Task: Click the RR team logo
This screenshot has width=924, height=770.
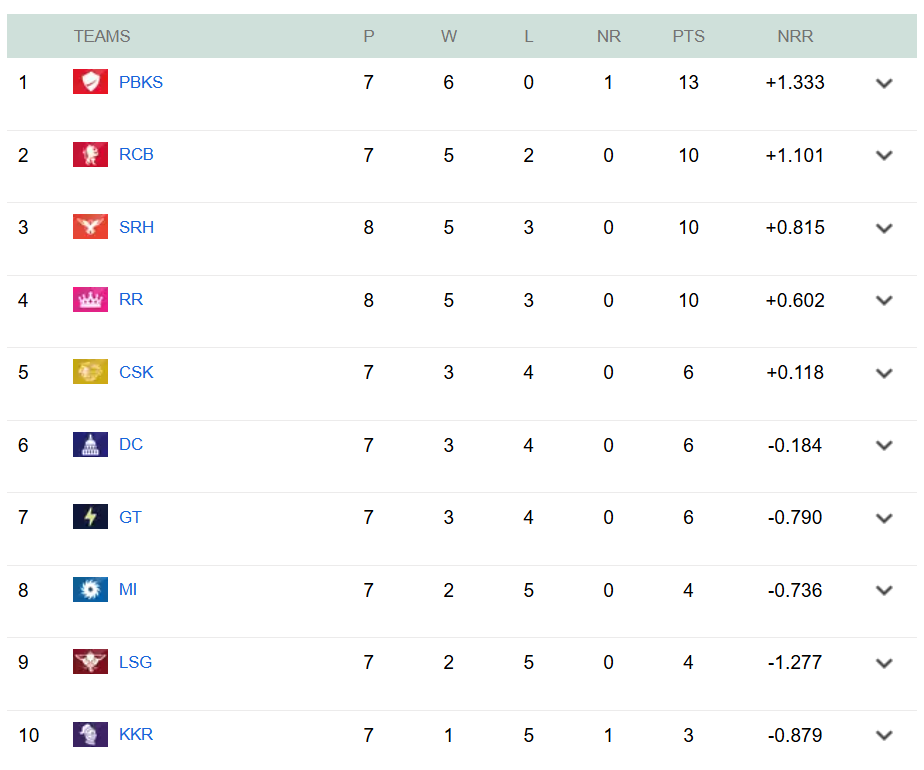Action: (90, 299)
